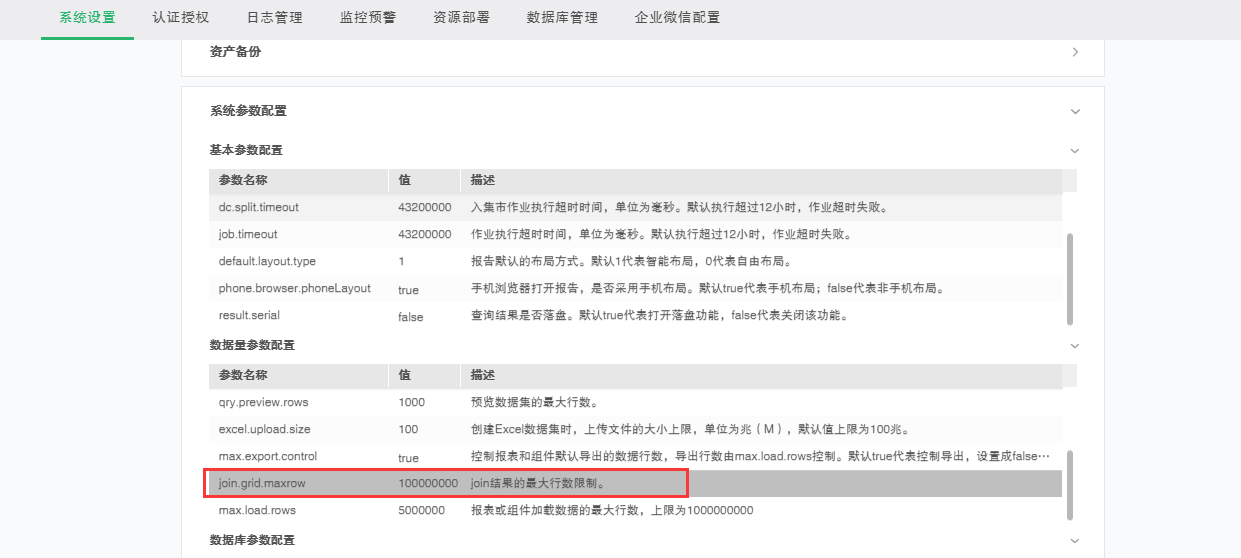This screenshot has height=558, width=1241.
Task: Go to the 日志管理 tab
Action: point(275,18)
